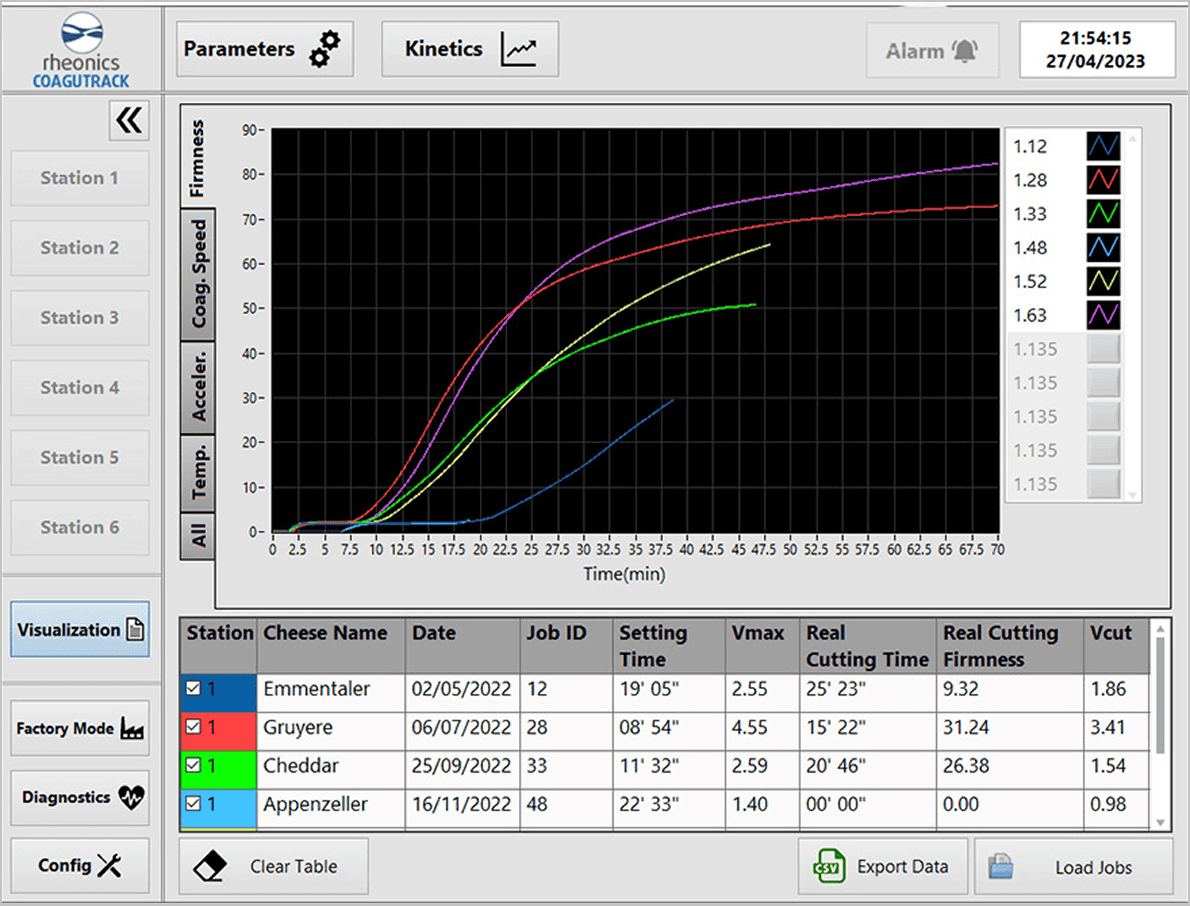Click the folder icon for Load Jobs
This screenshot has height=906, width=1190.
coord(1003,866)
